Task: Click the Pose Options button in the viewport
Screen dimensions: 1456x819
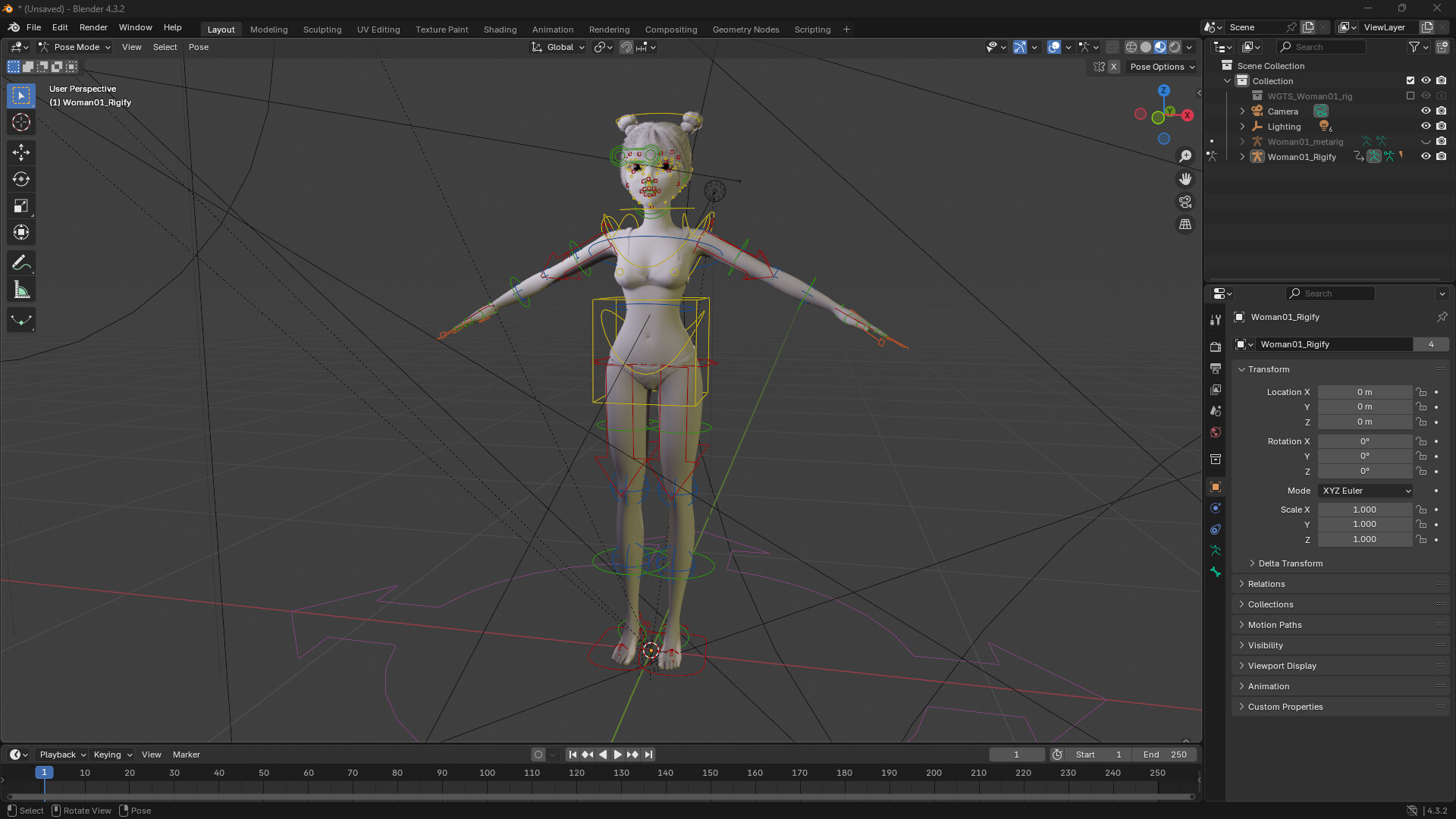Action: (1160, 67)
